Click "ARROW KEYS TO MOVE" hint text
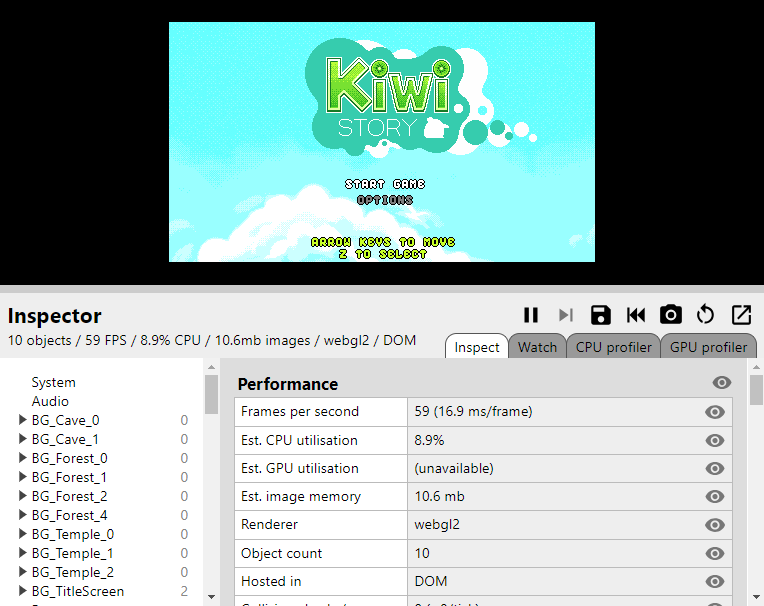Screen dimensions: 764x606 click(383, 242)
